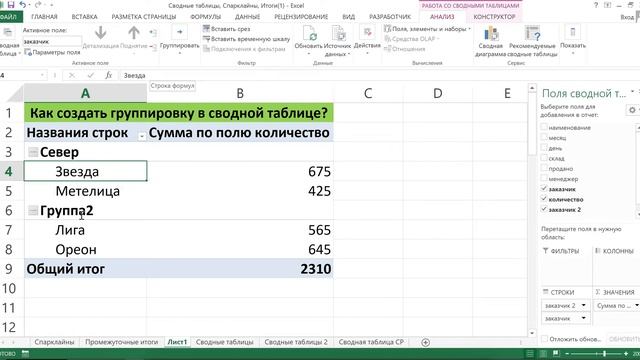Uncheck the заказчик 2 field checkbox
Viewport: 640px width, 360px height.
click(x=544, y=209)
